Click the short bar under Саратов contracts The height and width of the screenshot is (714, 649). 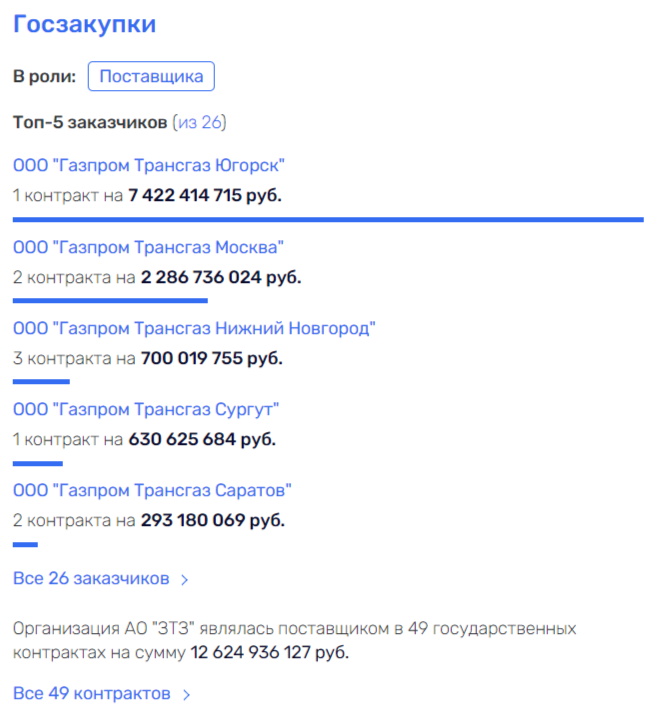click(x=25, y=544)
